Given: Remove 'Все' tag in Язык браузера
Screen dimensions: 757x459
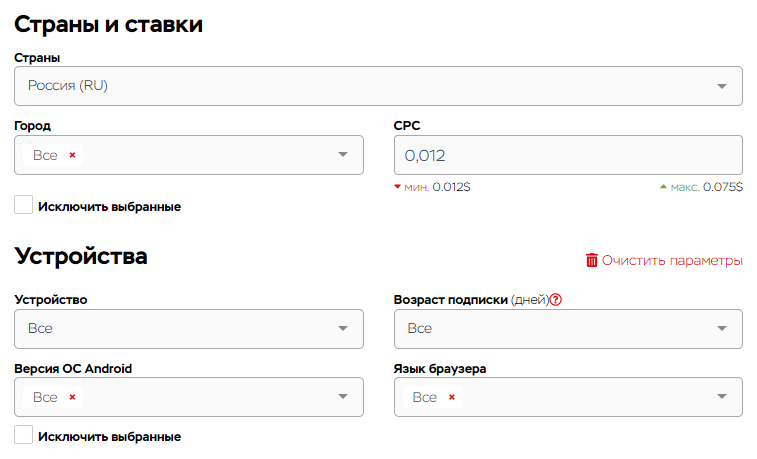Looking at the screenshot, I should 452,397.
